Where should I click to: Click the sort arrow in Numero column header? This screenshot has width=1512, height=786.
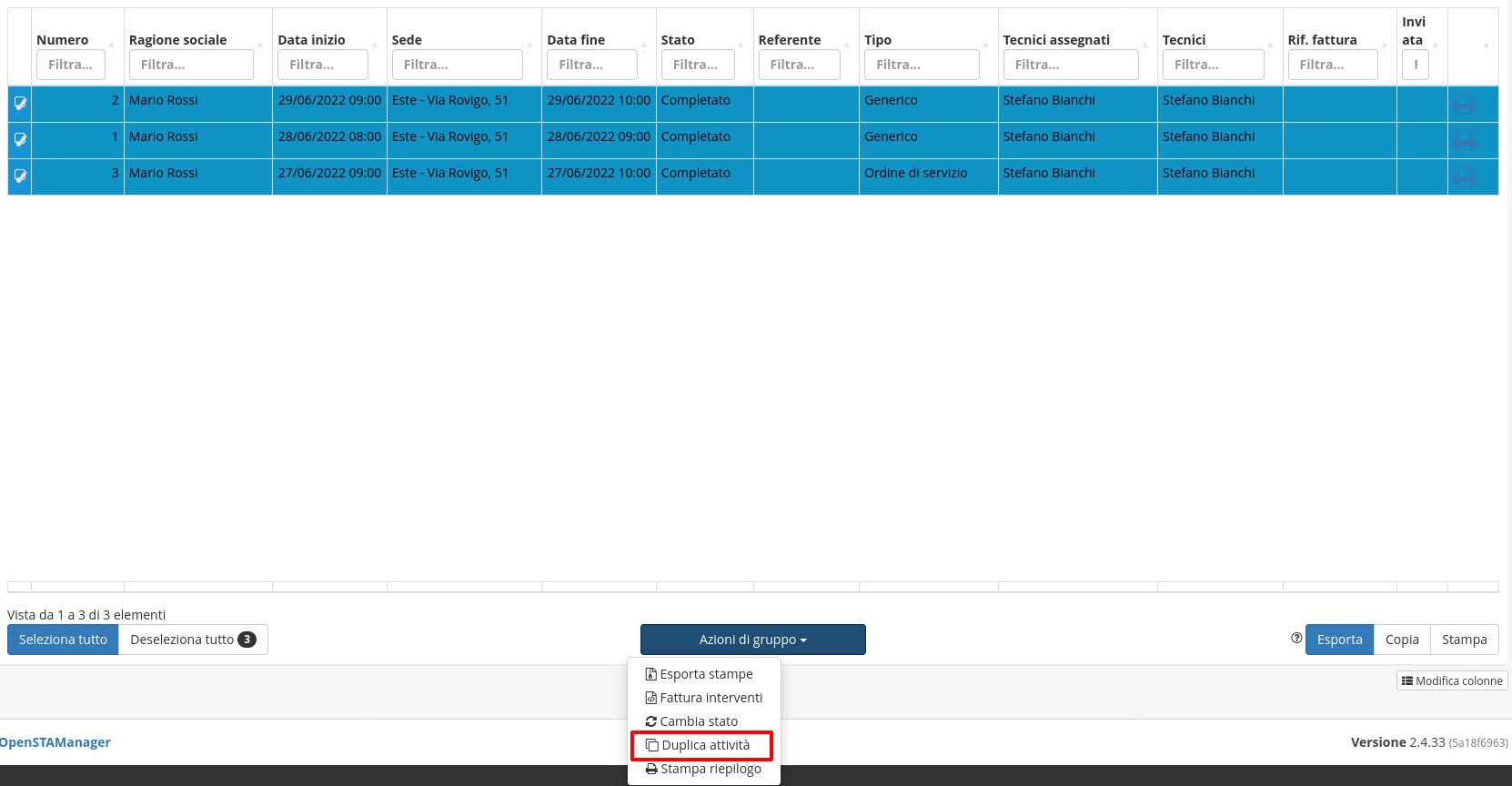pos(112,45)
